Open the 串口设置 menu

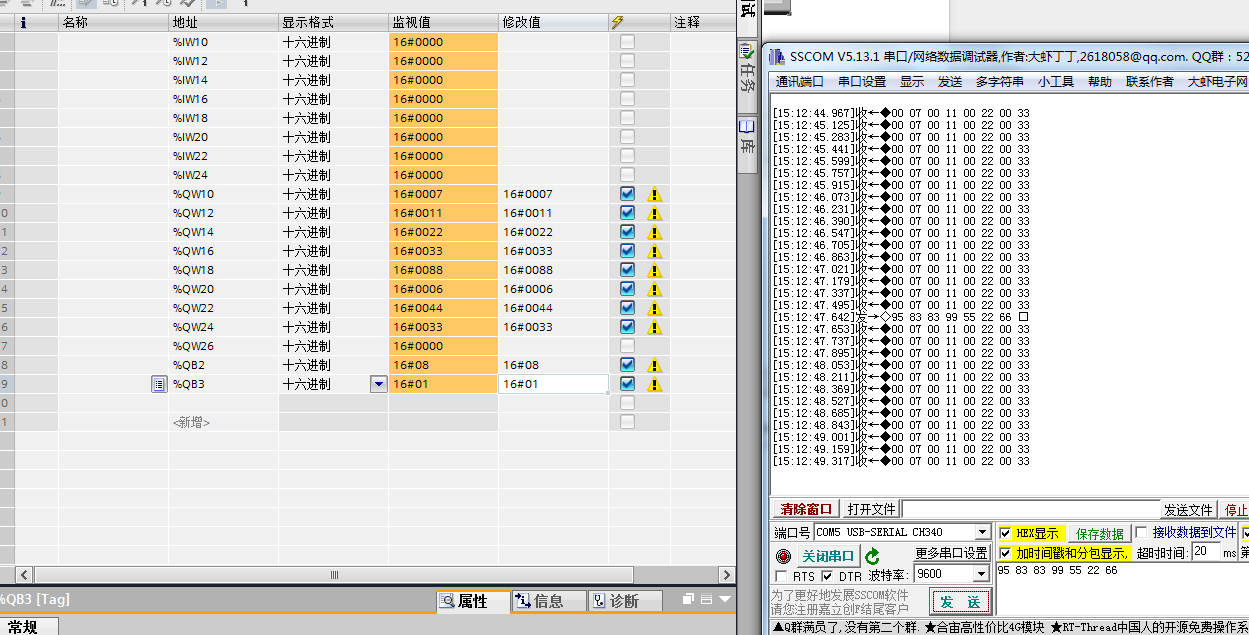click(x=862, y=82)
